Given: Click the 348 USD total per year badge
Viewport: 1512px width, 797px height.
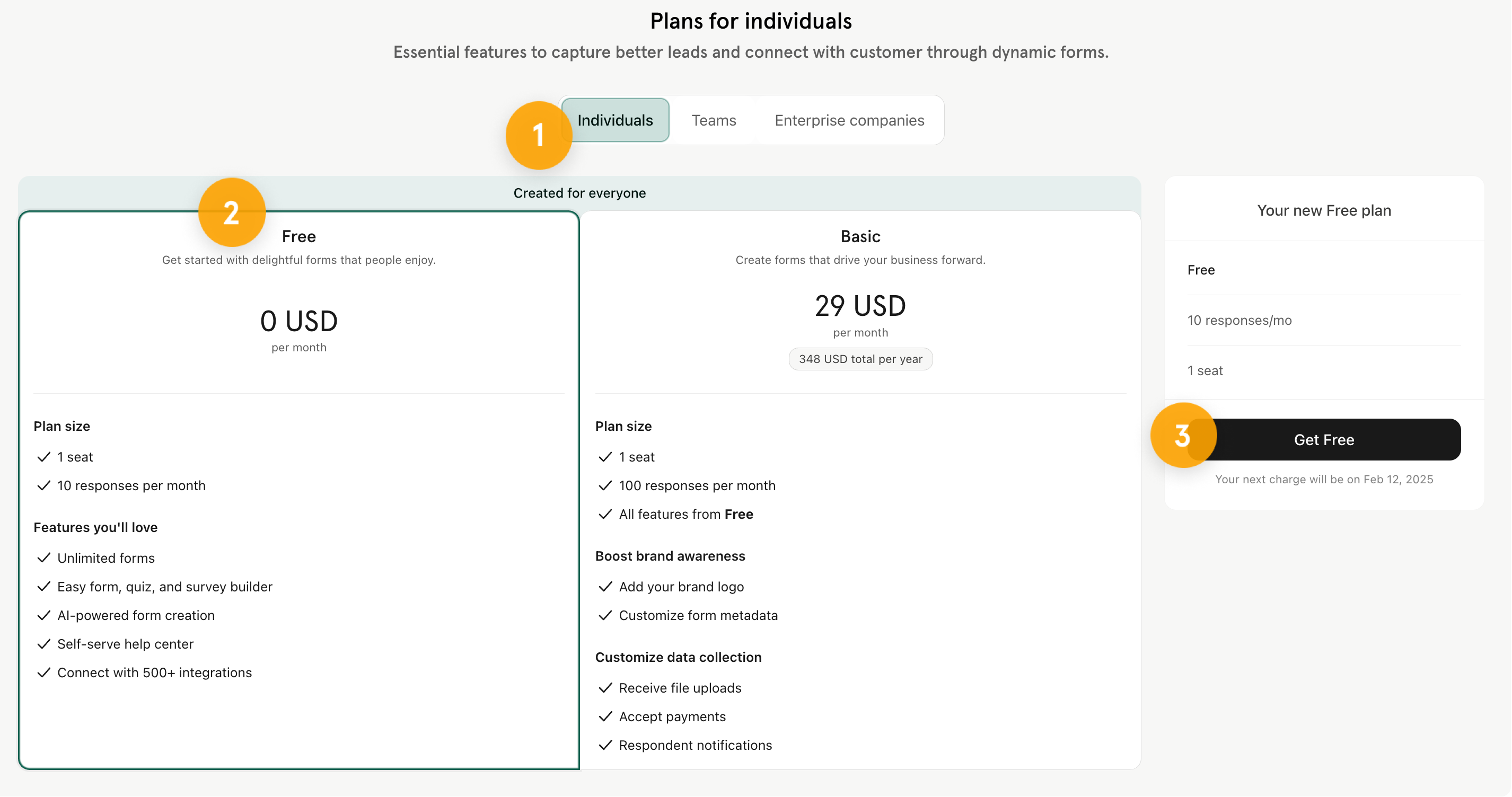Looking at the screenshot, I should coord(860,359).
